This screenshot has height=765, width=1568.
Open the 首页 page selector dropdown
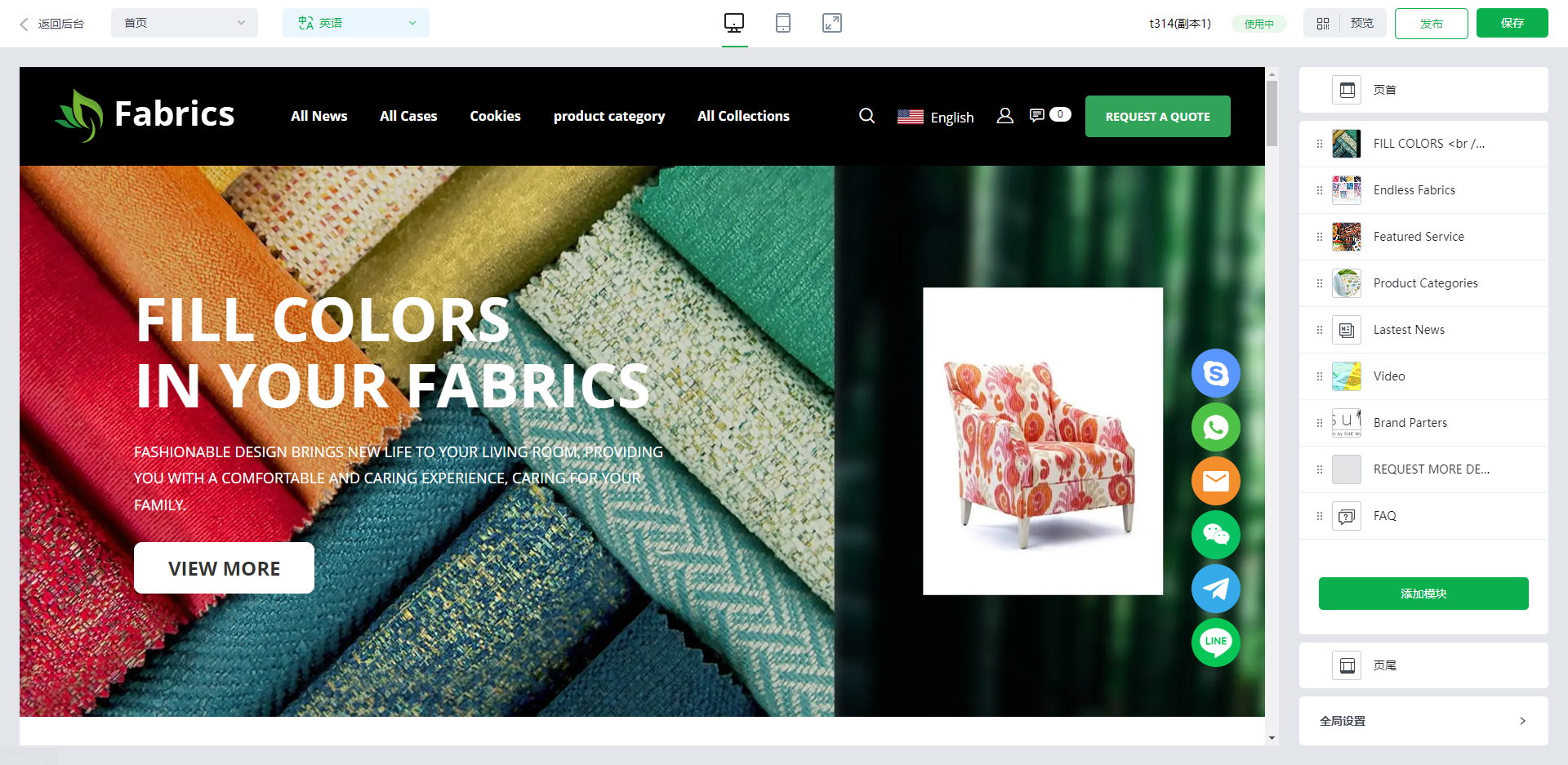[x=185, y=23]
